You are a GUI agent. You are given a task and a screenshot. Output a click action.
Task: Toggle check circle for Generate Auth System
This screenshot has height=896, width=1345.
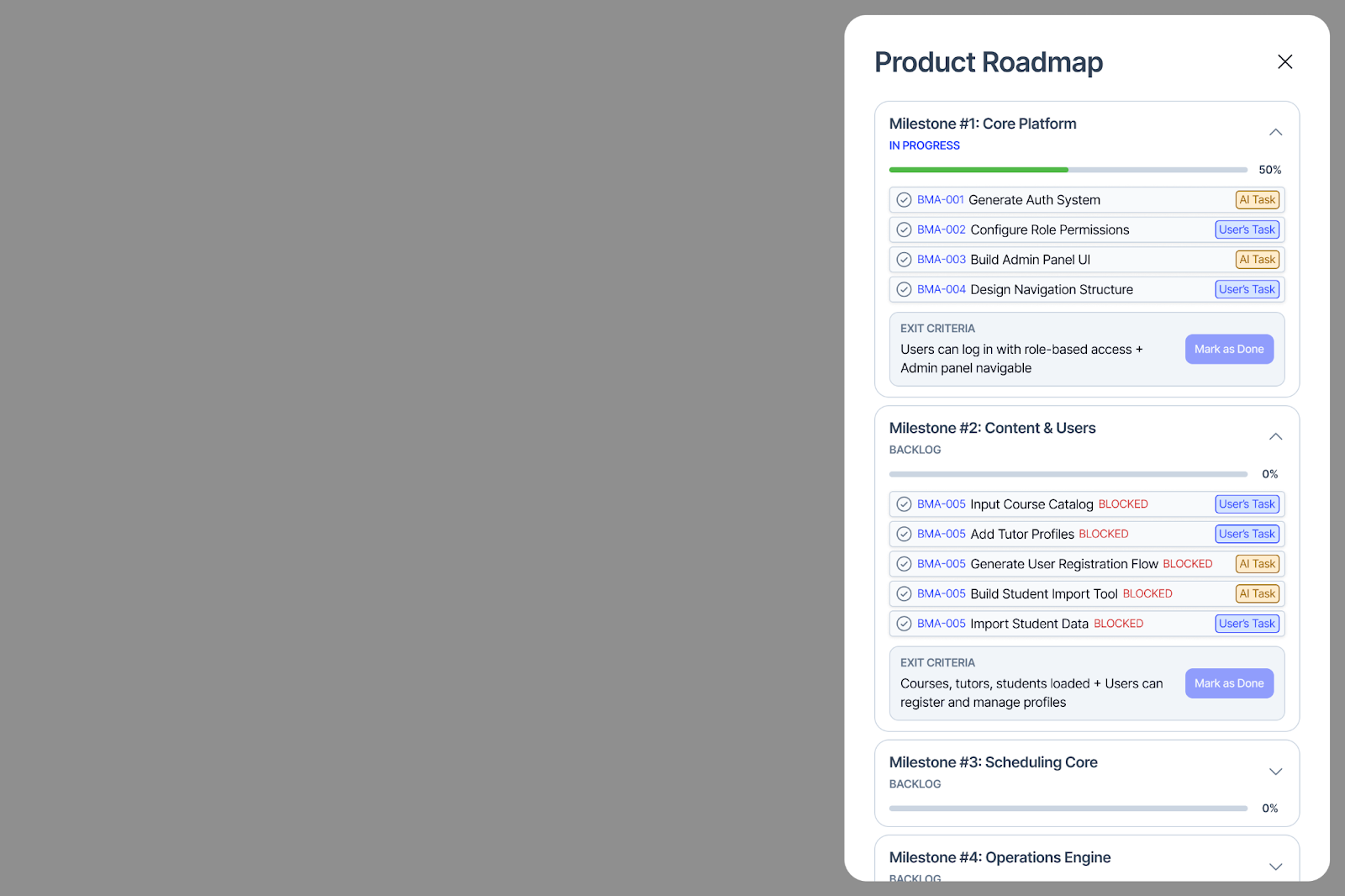(904, 200)
